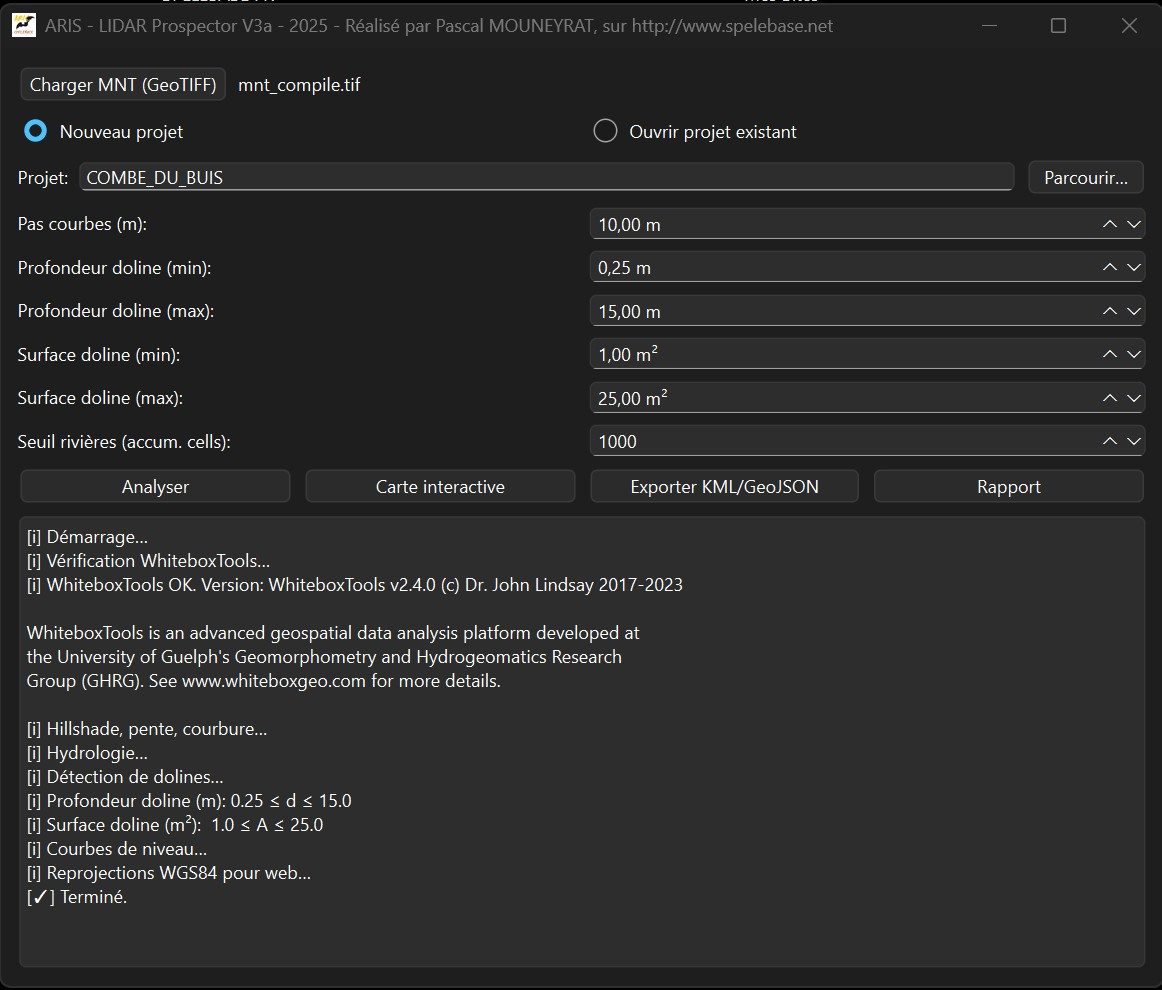Viewport: 1162px width, 990px height.
Task: Decrease Surface doline max with down arrow
Action: click(x=1133, y=398)
